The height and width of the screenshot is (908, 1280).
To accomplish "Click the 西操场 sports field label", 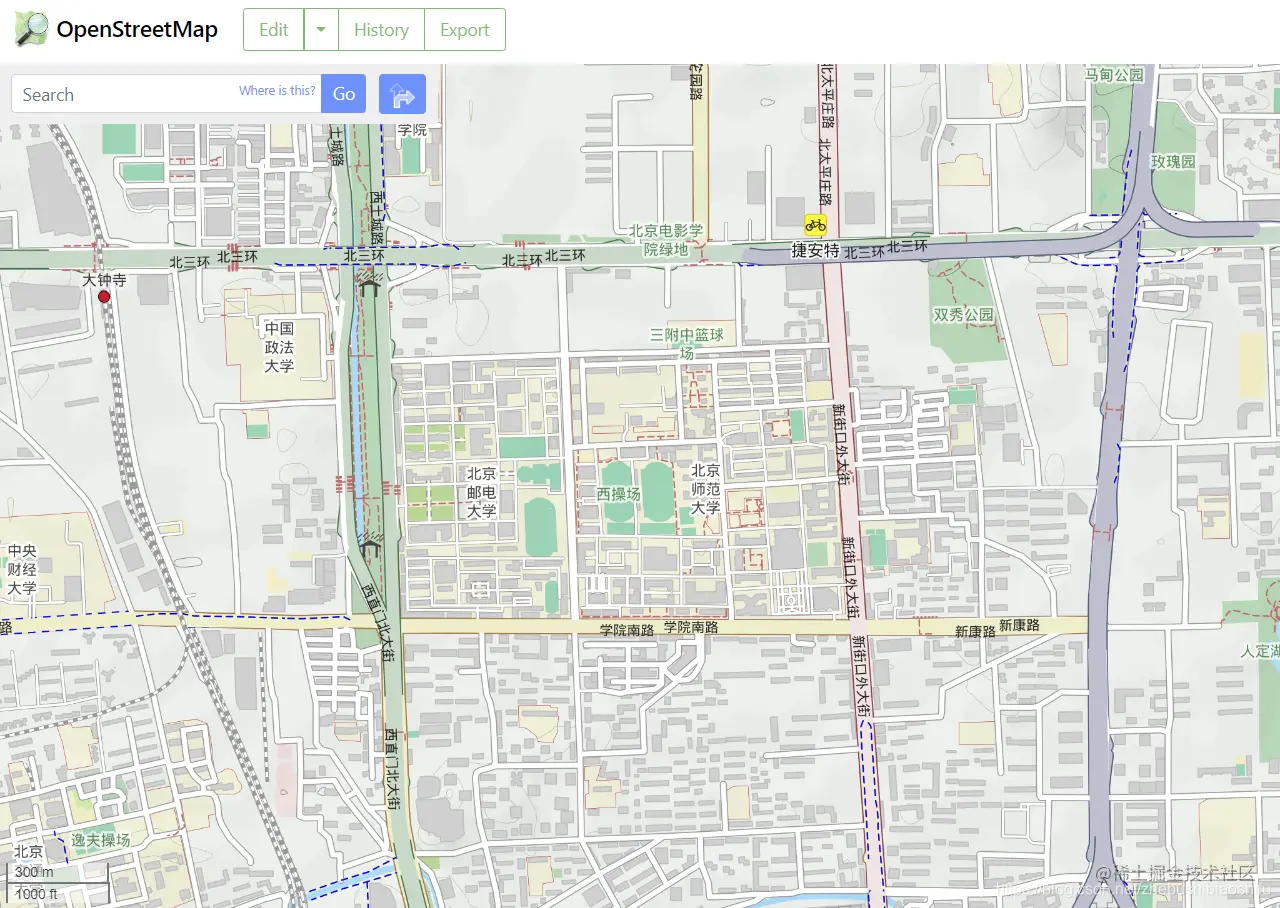I will [x=618, y=494].
